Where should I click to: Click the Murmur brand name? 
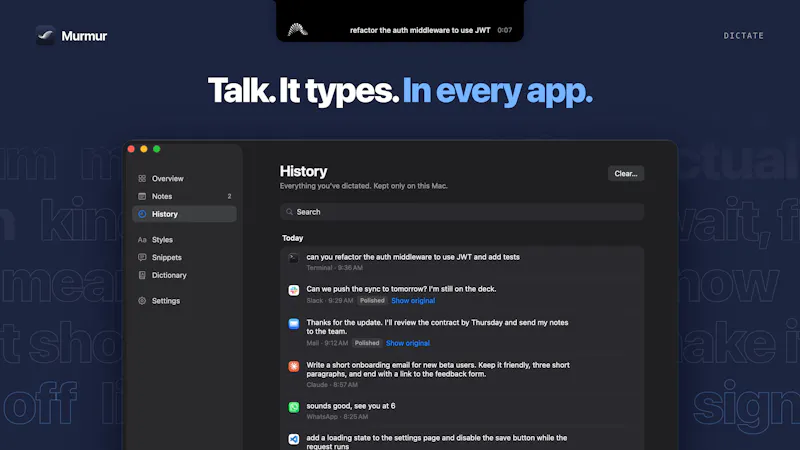pyautogui.click(x=84, y=36)
